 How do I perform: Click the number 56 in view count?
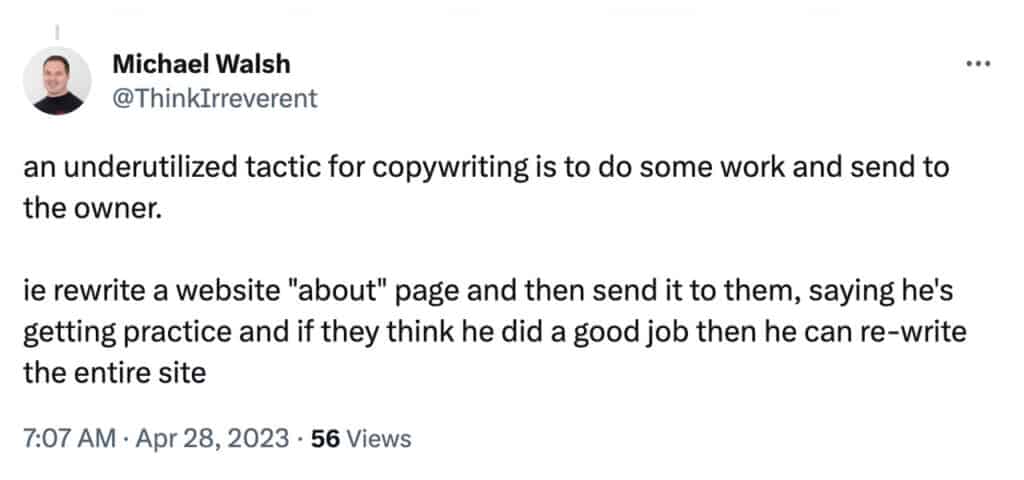tap(323, 439)
